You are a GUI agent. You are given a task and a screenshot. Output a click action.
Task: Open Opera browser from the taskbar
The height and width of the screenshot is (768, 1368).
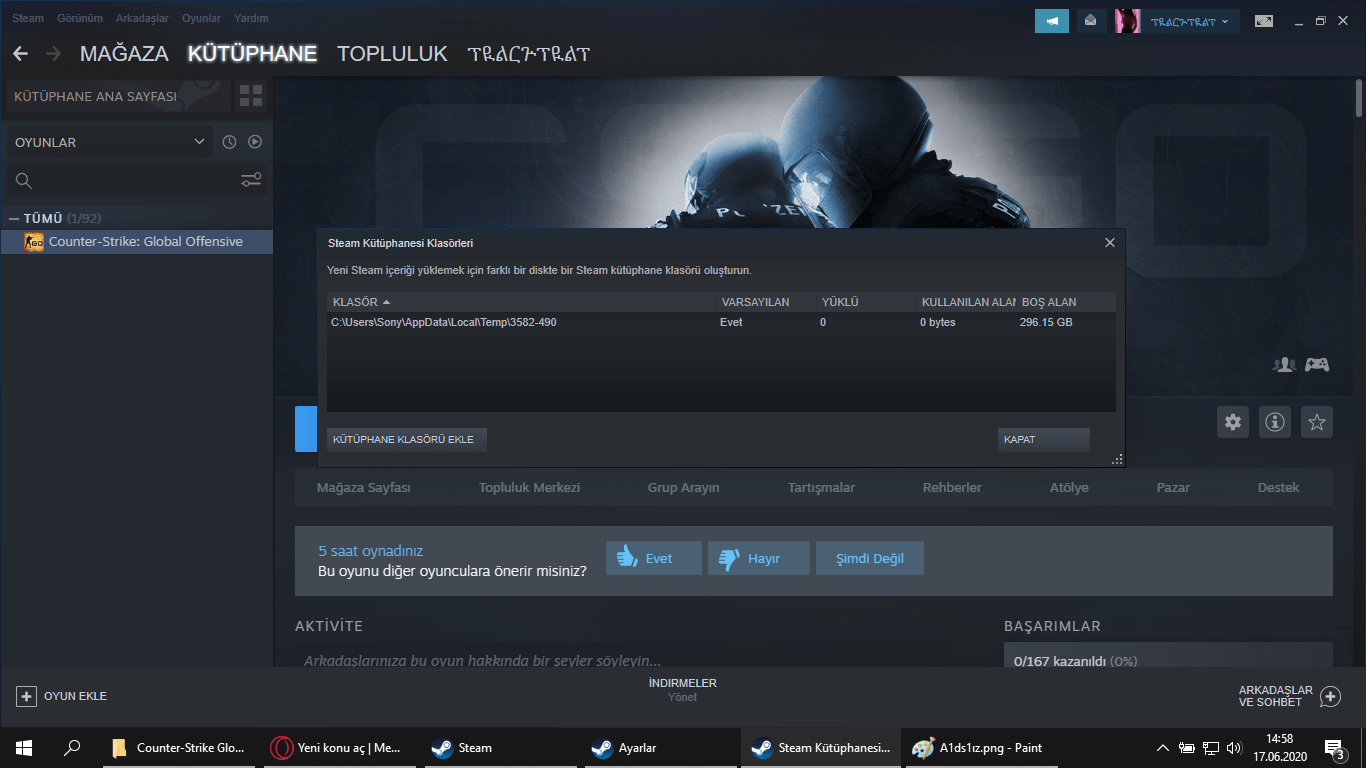338,748
